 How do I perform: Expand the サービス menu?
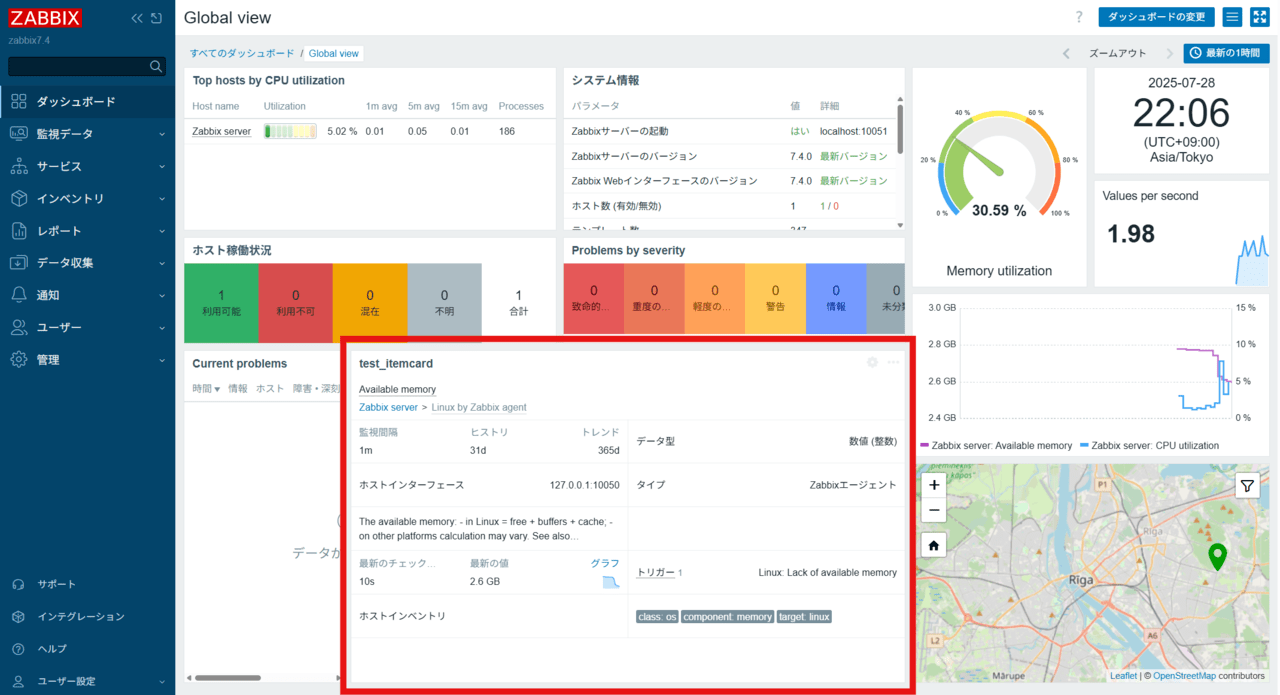(x=87, y=166)
